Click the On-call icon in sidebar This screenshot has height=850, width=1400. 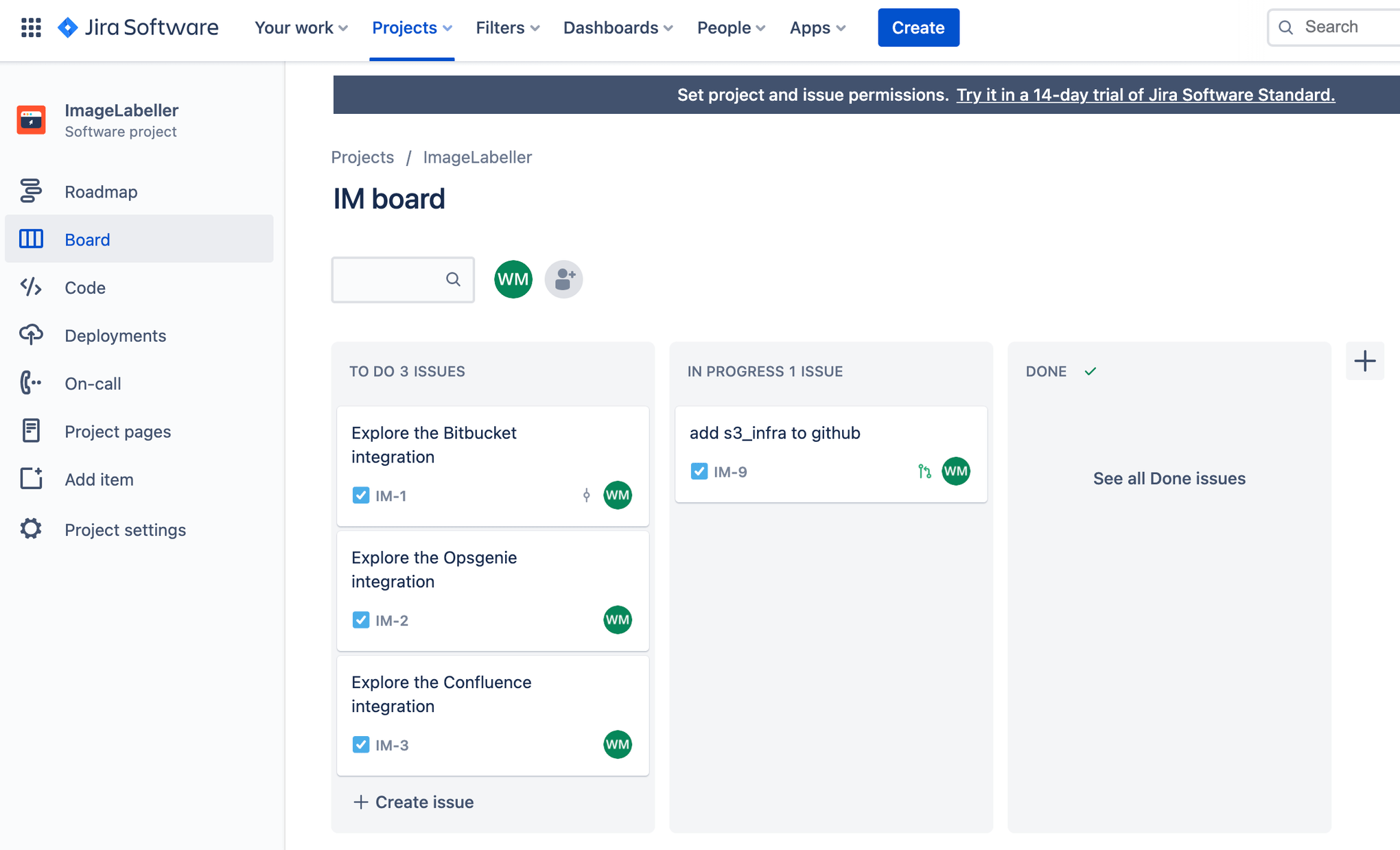(x=30, y=383)
